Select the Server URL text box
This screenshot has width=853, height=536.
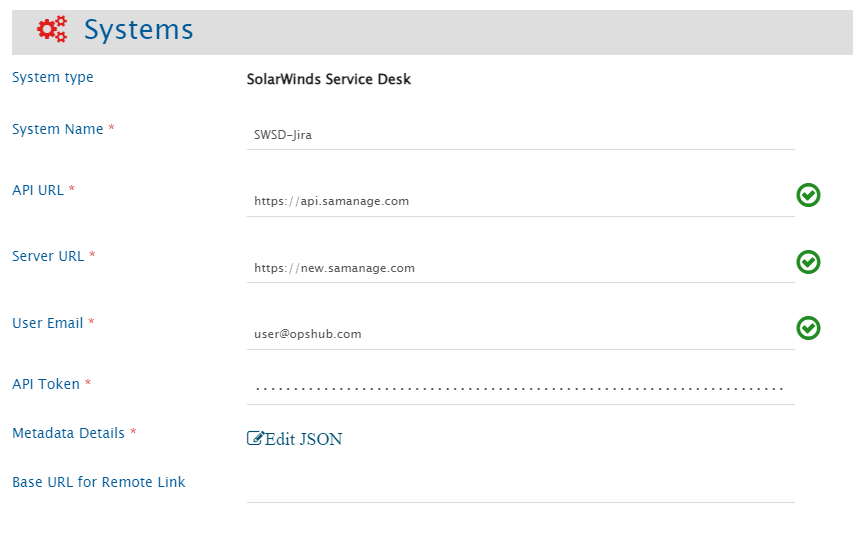tap(520, 268)
